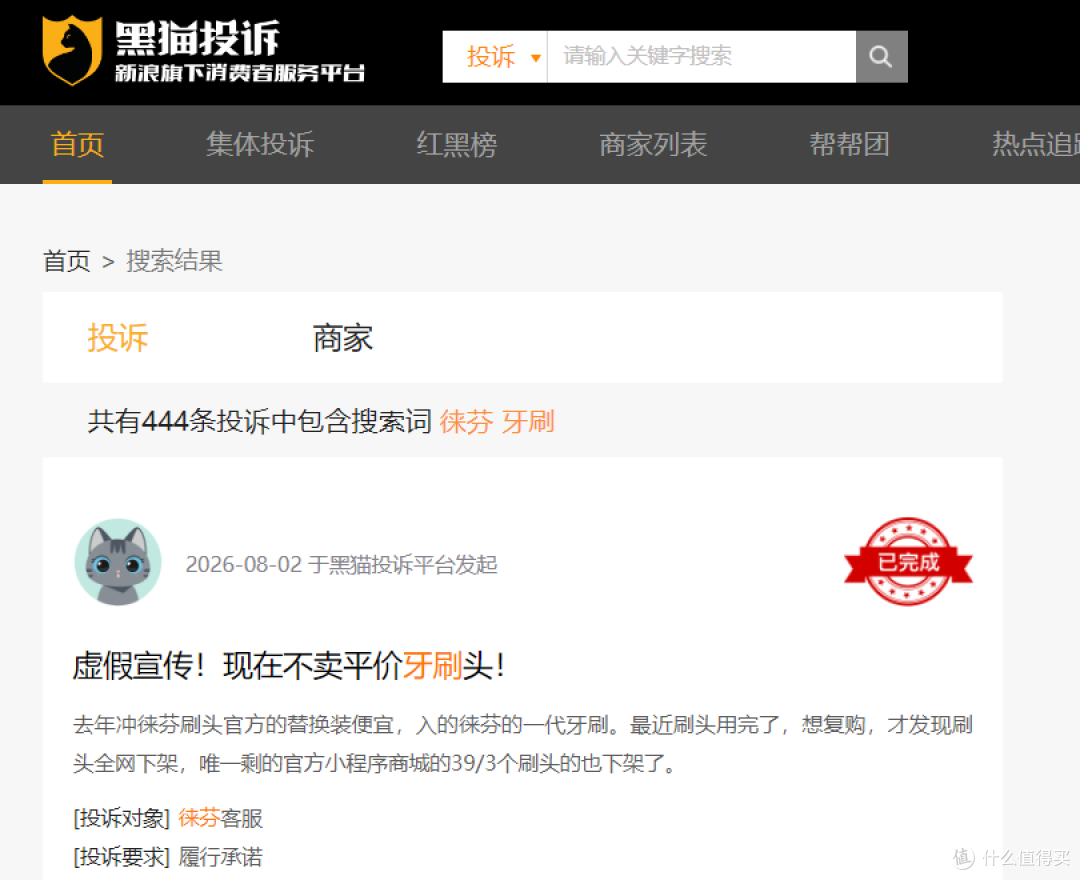
Task: Click the 已完成 red status stamp
Action: (908, 562)
